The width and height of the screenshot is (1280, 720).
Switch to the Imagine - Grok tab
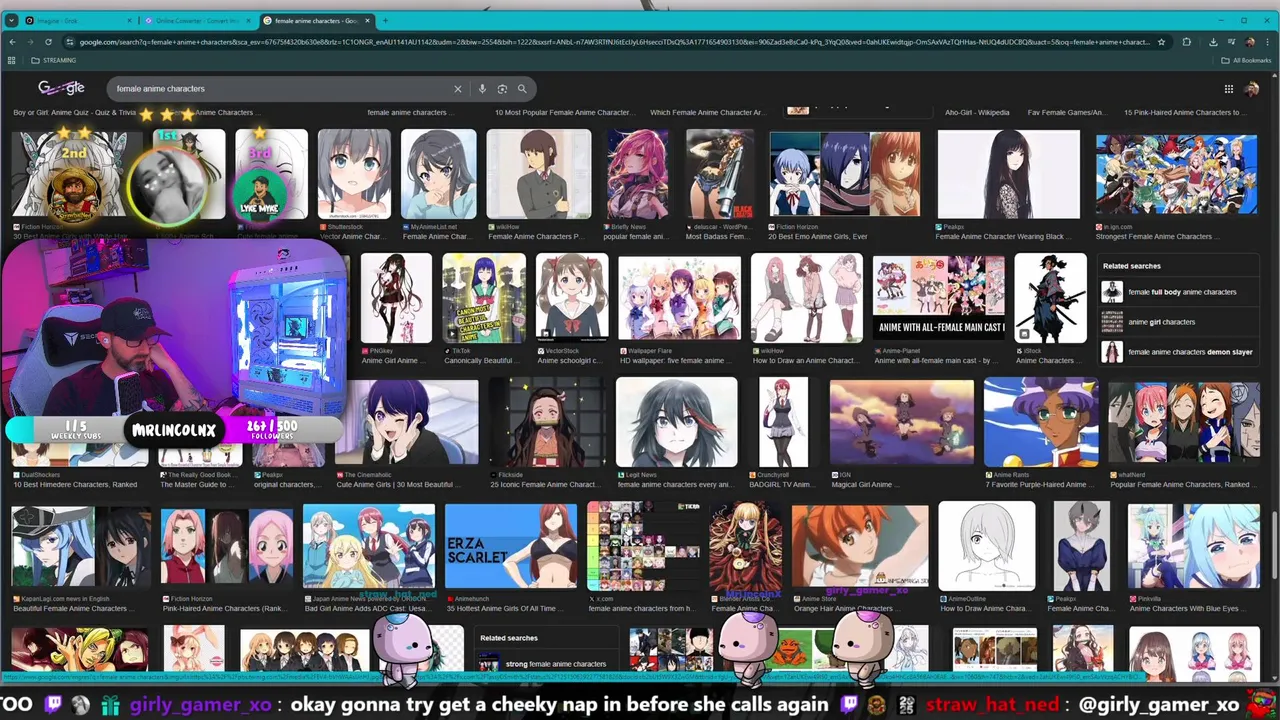point(78,20)
